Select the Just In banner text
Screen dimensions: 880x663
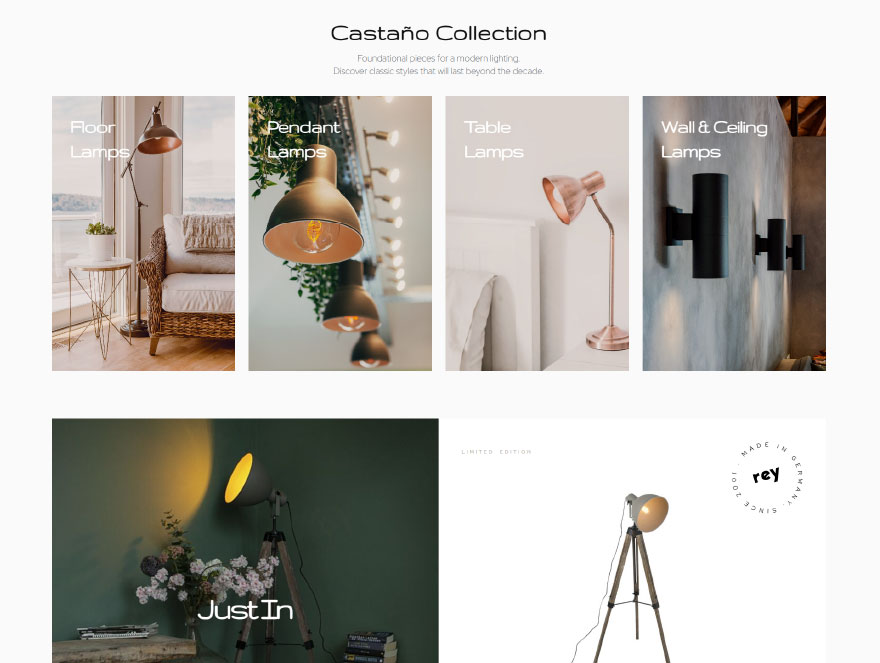click(245, 610)
